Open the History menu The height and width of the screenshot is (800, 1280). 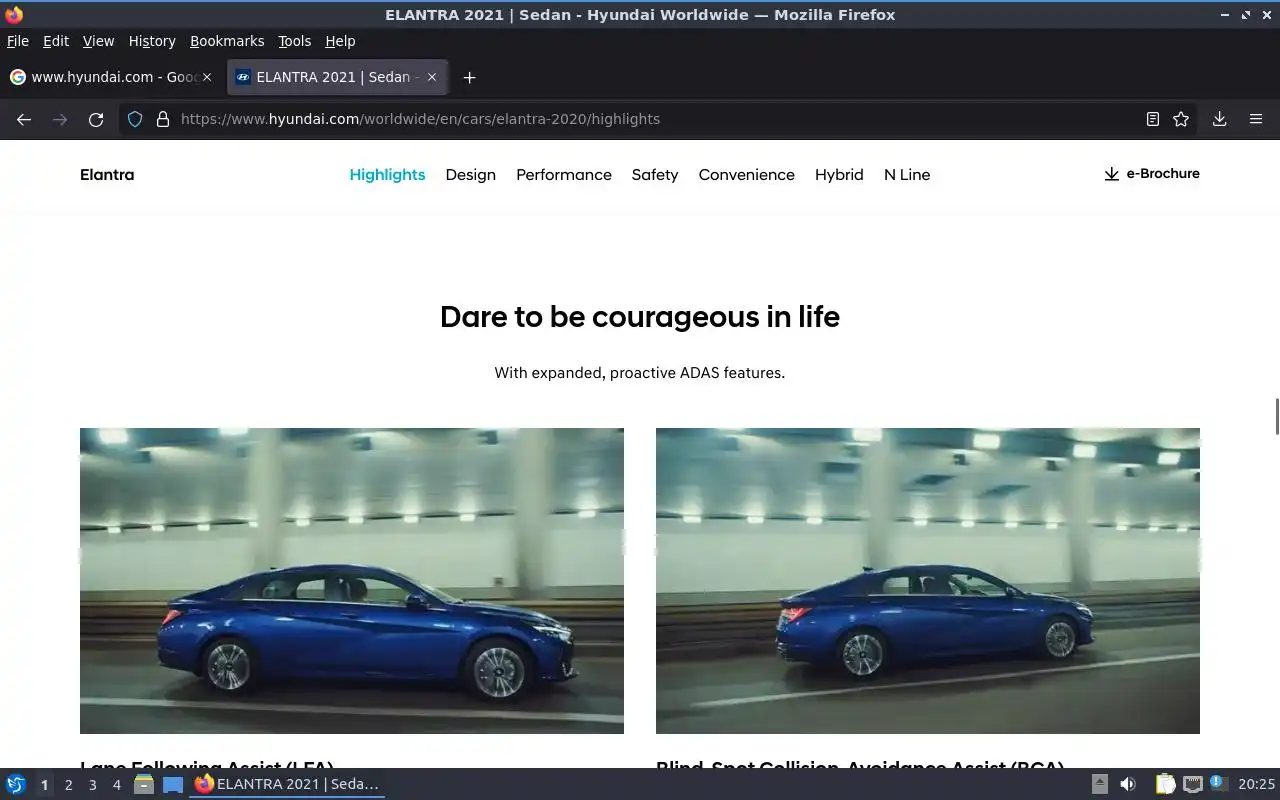152,41
